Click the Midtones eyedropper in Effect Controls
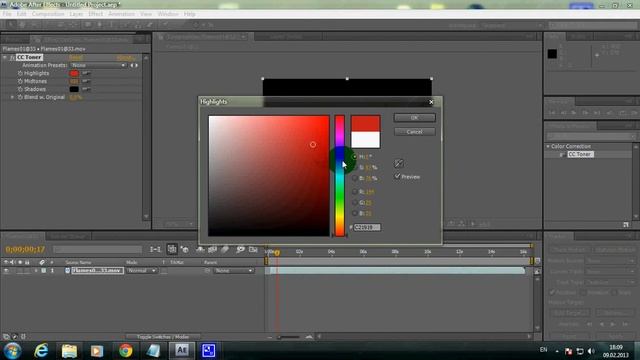The width and height of the screenshot is (640, 360). (86, 81)
